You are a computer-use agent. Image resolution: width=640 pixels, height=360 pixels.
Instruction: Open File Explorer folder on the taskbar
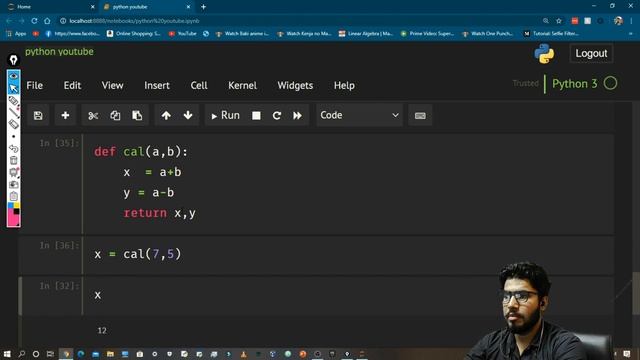pyautogui.click(x=110, y=354)
